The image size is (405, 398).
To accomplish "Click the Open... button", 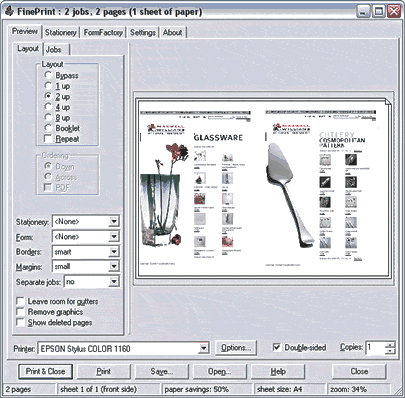I will click(x=220, y=371).
